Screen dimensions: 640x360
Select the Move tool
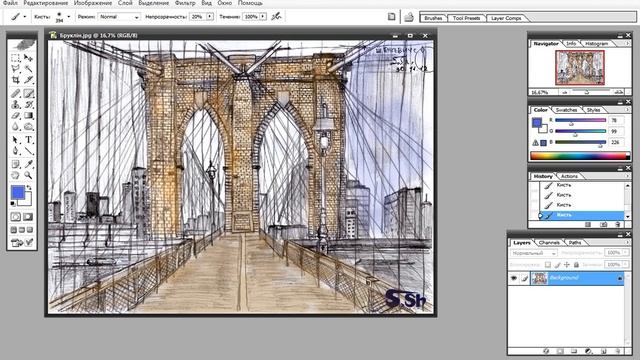pyautogui.click(x=28, y=58)
